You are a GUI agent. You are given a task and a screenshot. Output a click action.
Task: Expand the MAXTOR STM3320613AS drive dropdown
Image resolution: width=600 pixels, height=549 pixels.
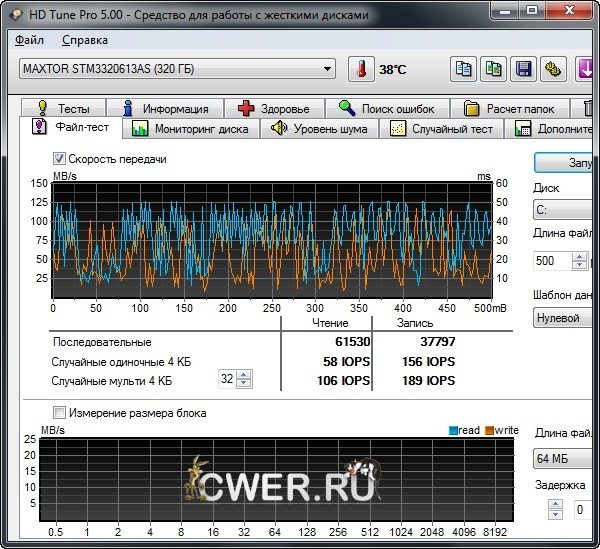tap(327, 69)
